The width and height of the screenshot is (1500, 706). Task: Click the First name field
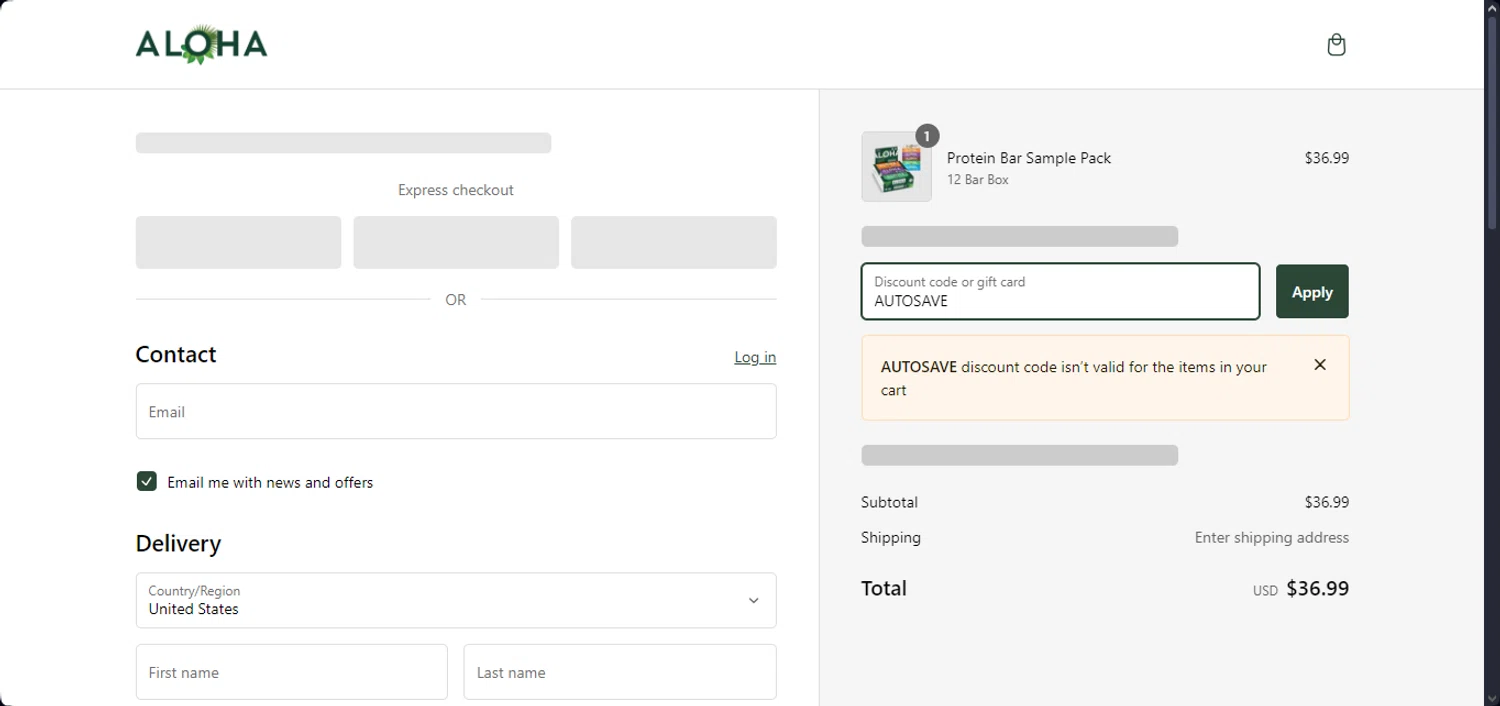coord(291,672)
